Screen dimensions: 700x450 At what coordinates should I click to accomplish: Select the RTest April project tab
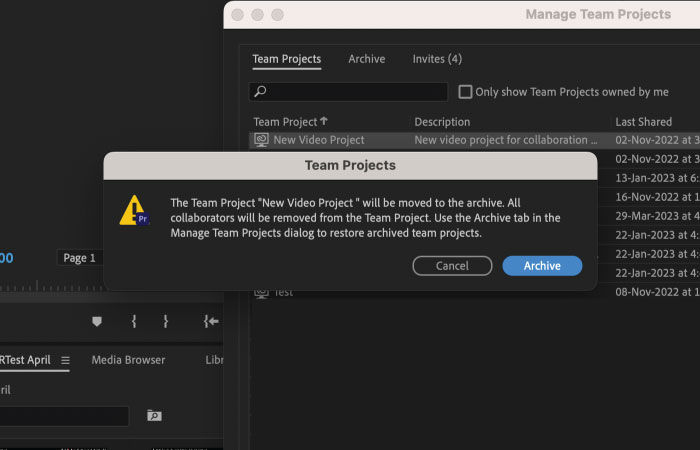pyautogui.click(x=25, y=360)
